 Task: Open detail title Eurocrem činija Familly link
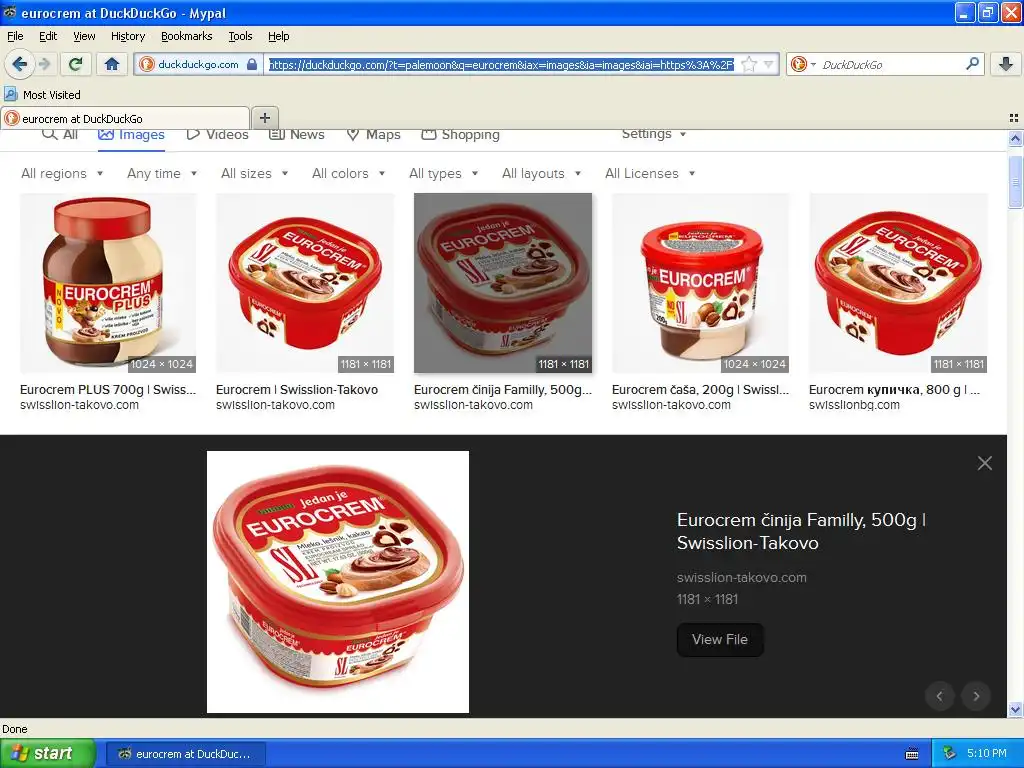pos(801,532)
